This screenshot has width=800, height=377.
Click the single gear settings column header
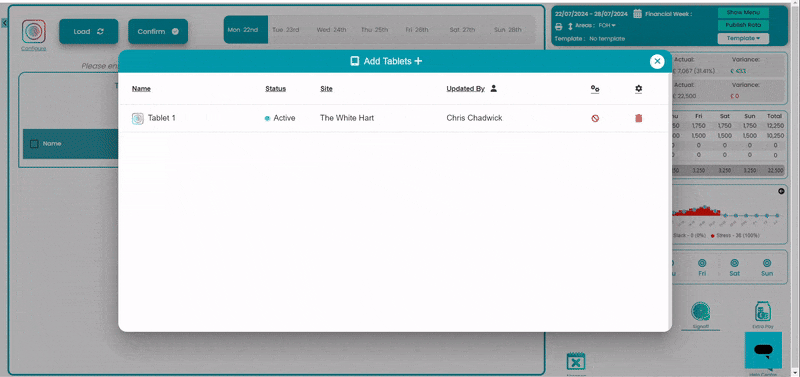point(638,89)
